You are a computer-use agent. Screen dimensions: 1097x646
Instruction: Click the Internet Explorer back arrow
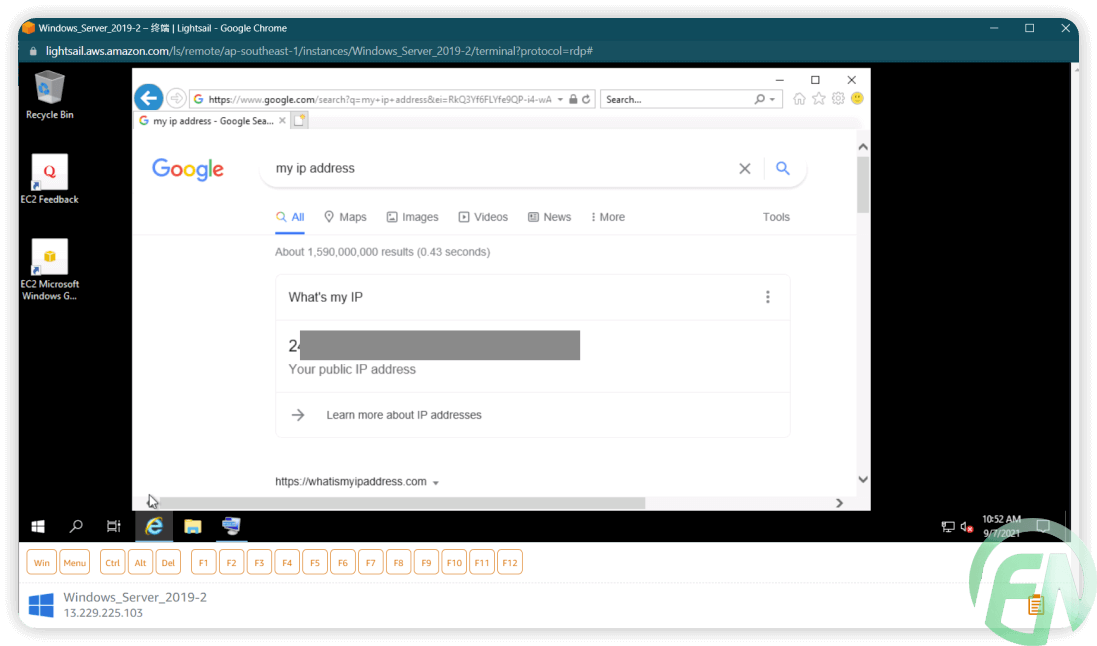pyautogui.click(x=148, y=99)
